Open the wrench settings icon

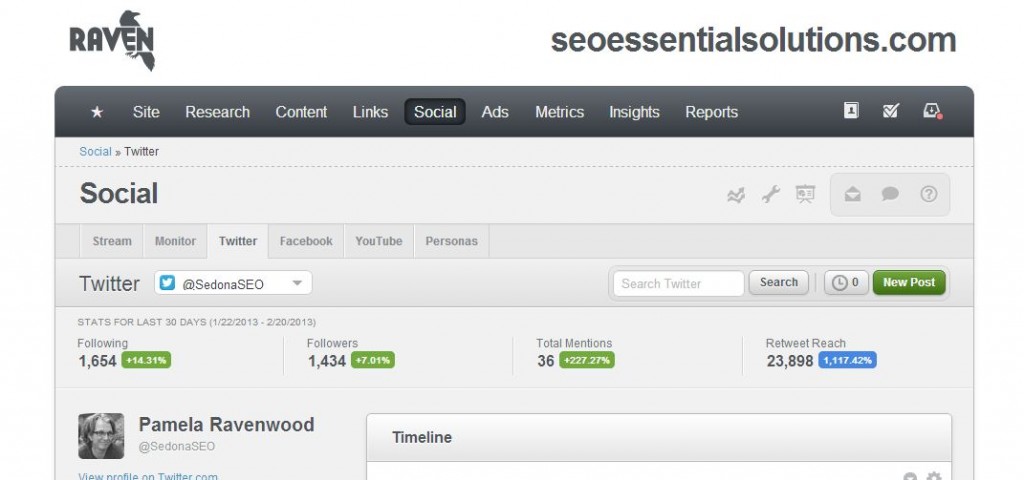click(x=770, y=195)
